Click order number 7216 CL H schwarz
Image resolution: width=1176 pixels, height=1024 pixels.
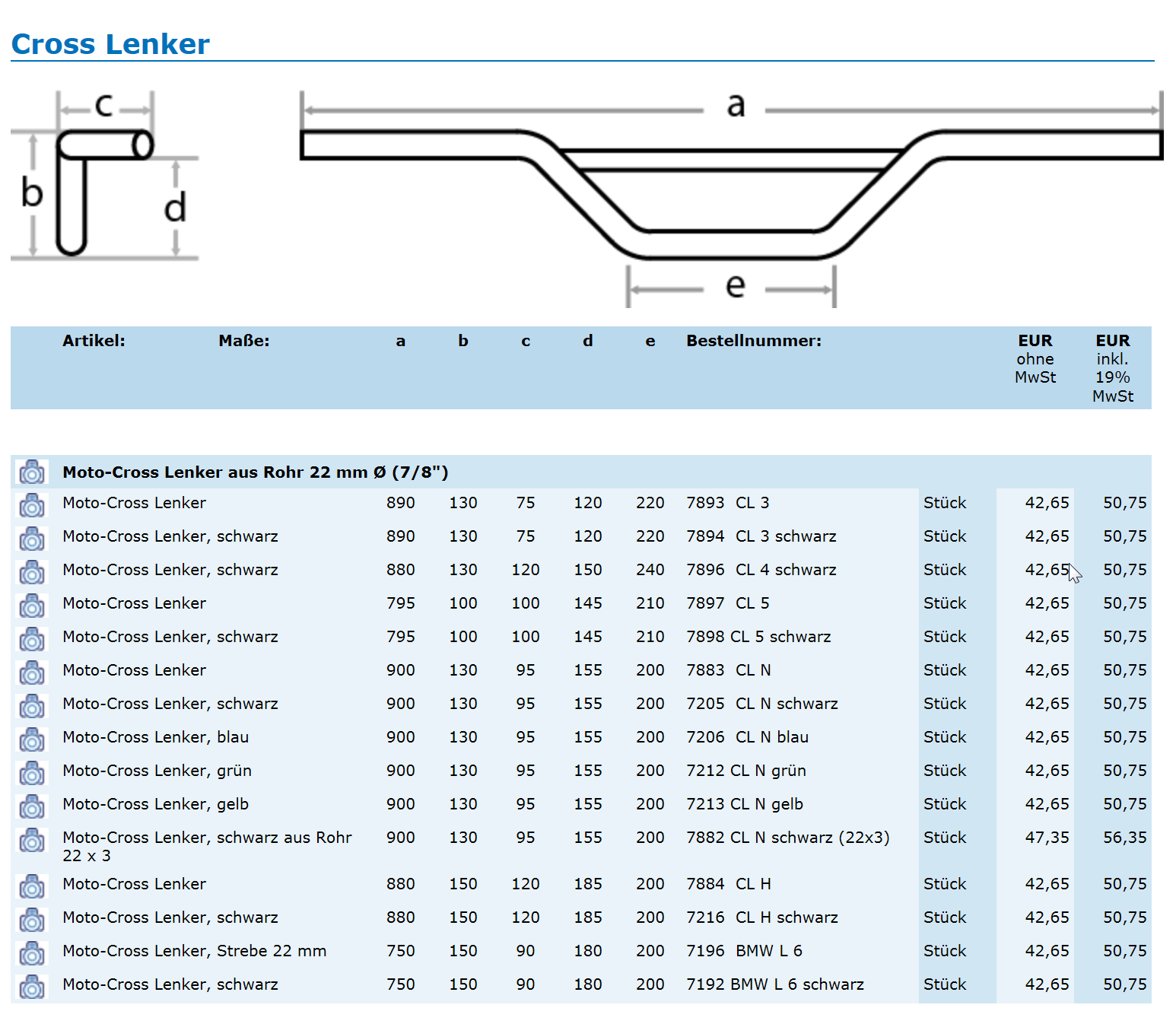761,917
